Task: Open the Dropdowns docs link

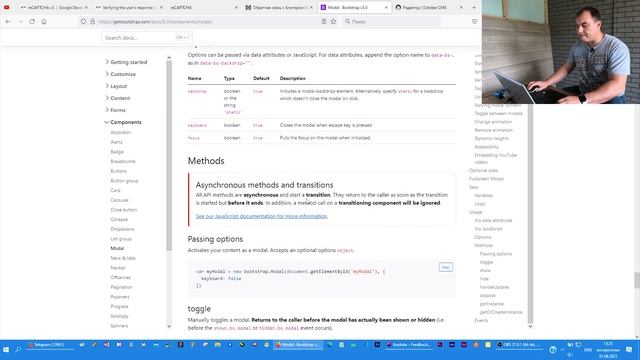Action: (122, 229)
